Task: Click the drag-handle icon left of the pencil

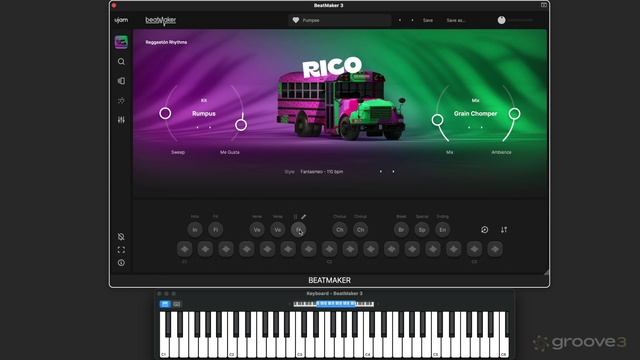Action: (295, 217)
